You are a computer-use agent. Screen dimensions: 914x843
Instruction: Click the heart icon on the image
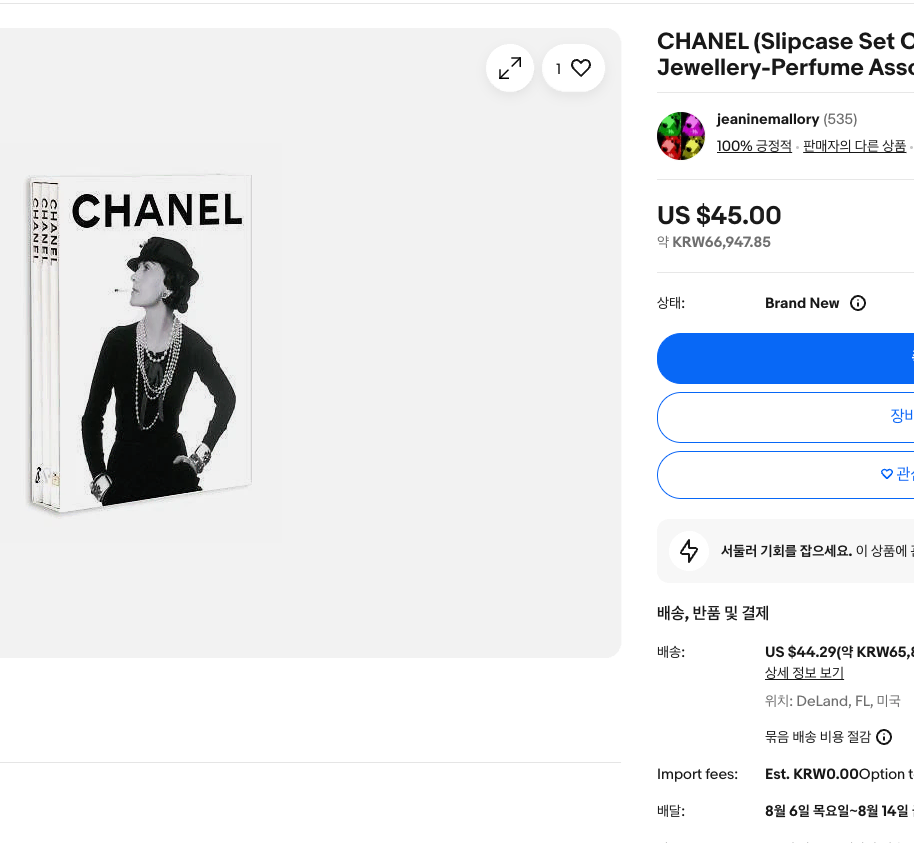pyautogui.click(x=581, y=68)
